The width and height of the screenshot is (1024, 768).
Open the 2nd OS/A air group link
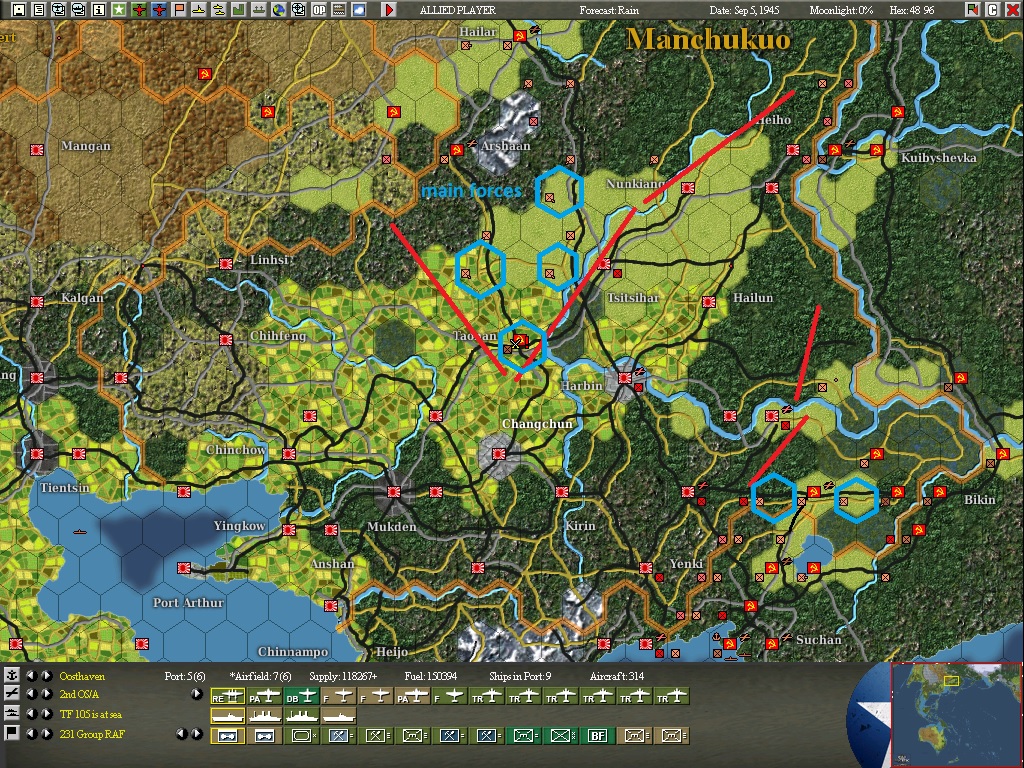click(x=78, y=694)
